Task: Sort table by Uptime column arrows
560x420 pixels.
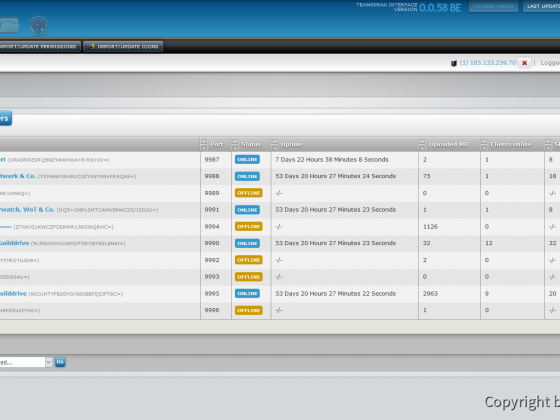Action: (x=274, y=144)
